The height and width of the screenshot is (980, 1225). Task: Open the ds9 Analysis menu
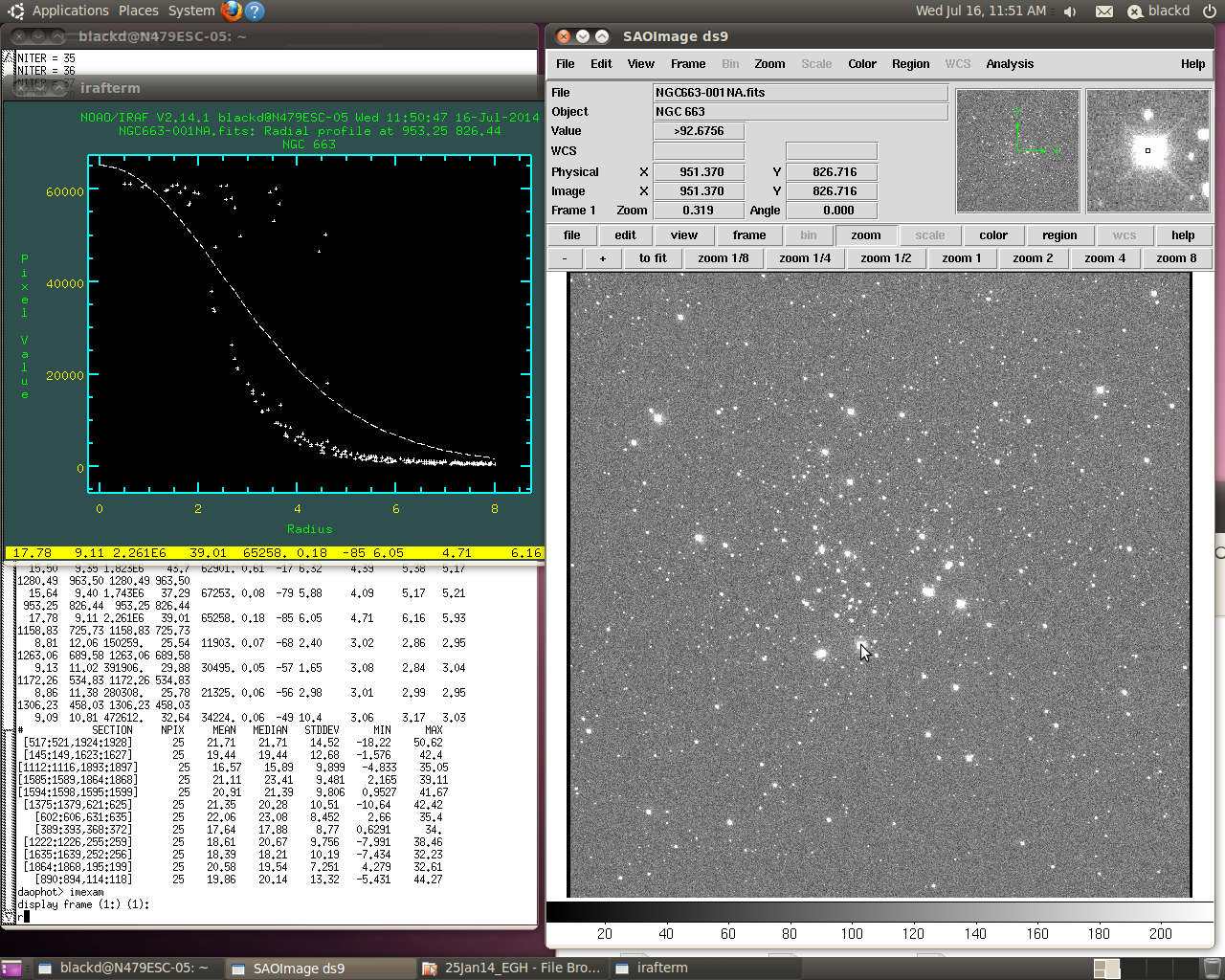(x=1010, y=64)
